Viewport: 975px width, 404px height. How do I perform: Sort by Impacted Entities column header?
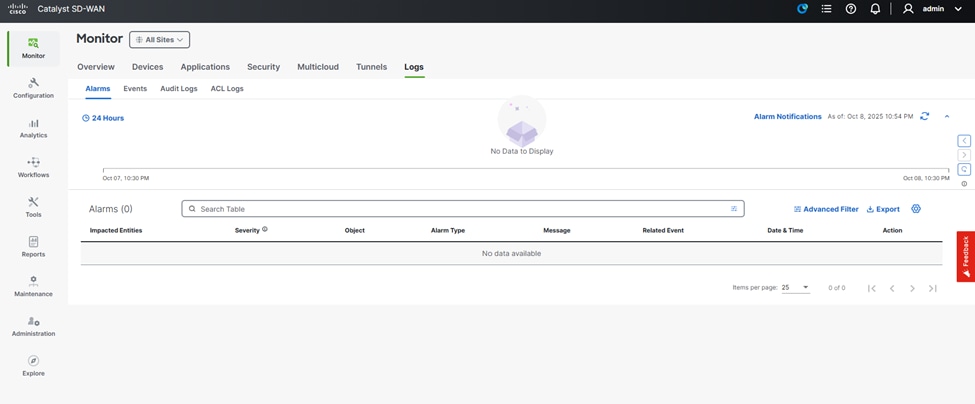pyautogui.click(x=116, y=231)
